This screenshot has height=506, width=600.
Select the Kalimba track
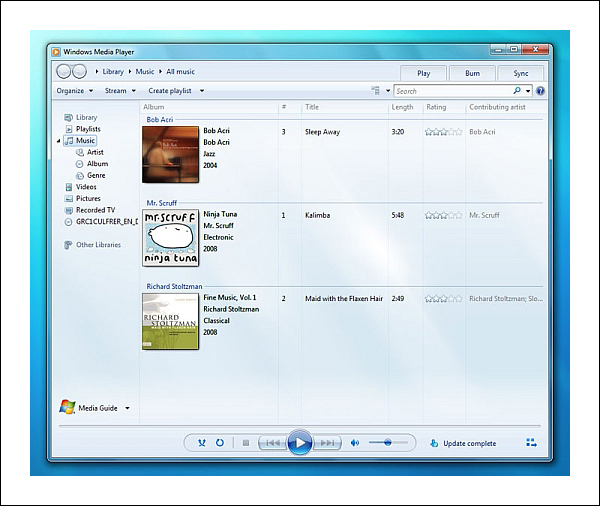pyautogui.click(x=317, y=215)
